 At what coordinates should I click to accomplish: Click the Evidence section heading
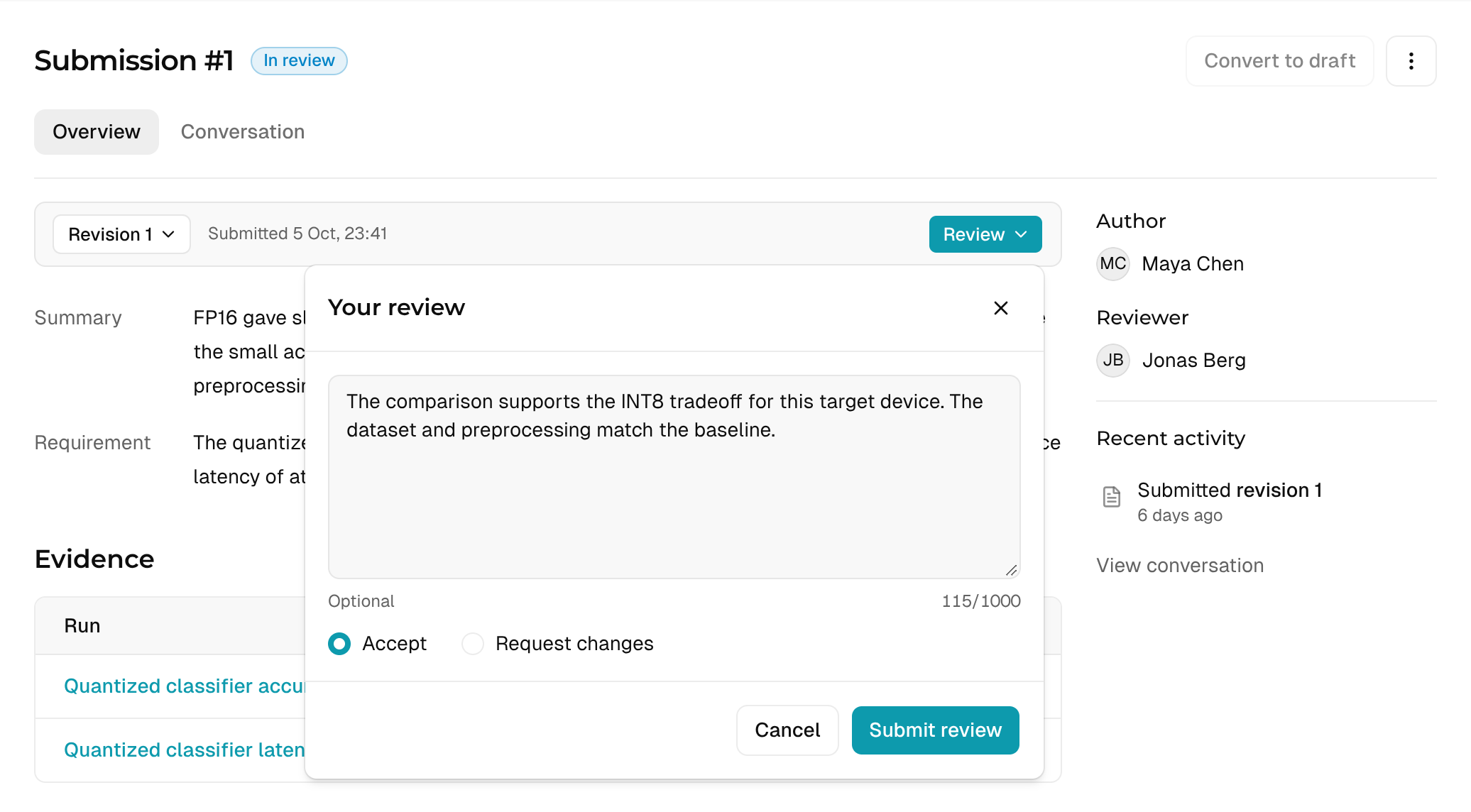coord(94,559)
